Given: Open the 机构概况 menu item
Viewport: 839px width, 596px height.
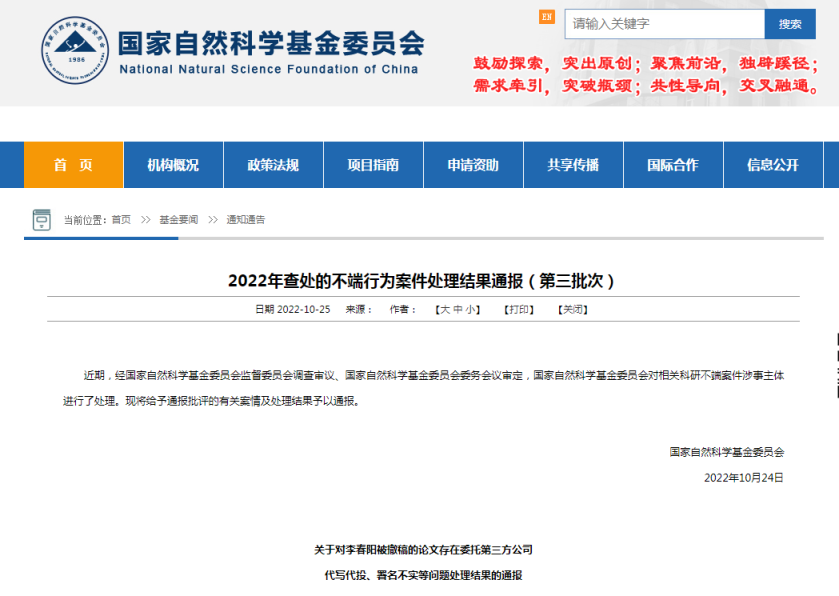Looking at the screenshot, I should tap(173, 165).
